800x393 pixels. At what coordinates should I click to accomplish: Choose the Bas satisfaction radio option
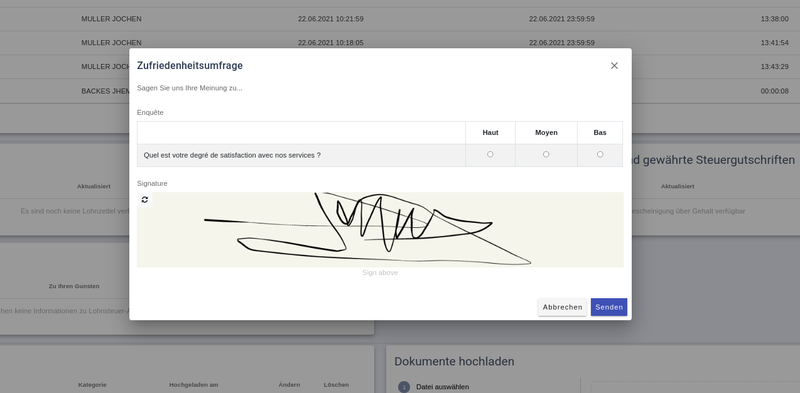(x=600, y=154)
